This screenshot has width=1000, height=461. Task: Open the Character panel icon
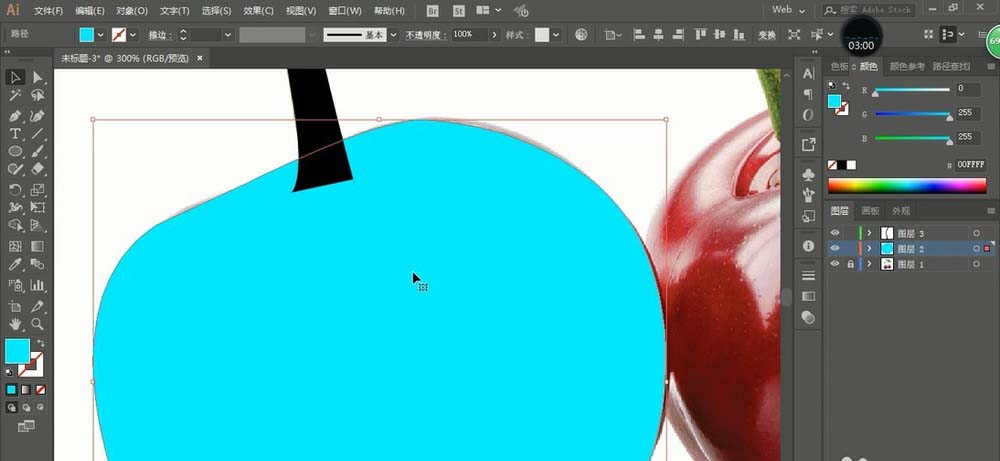808,74
